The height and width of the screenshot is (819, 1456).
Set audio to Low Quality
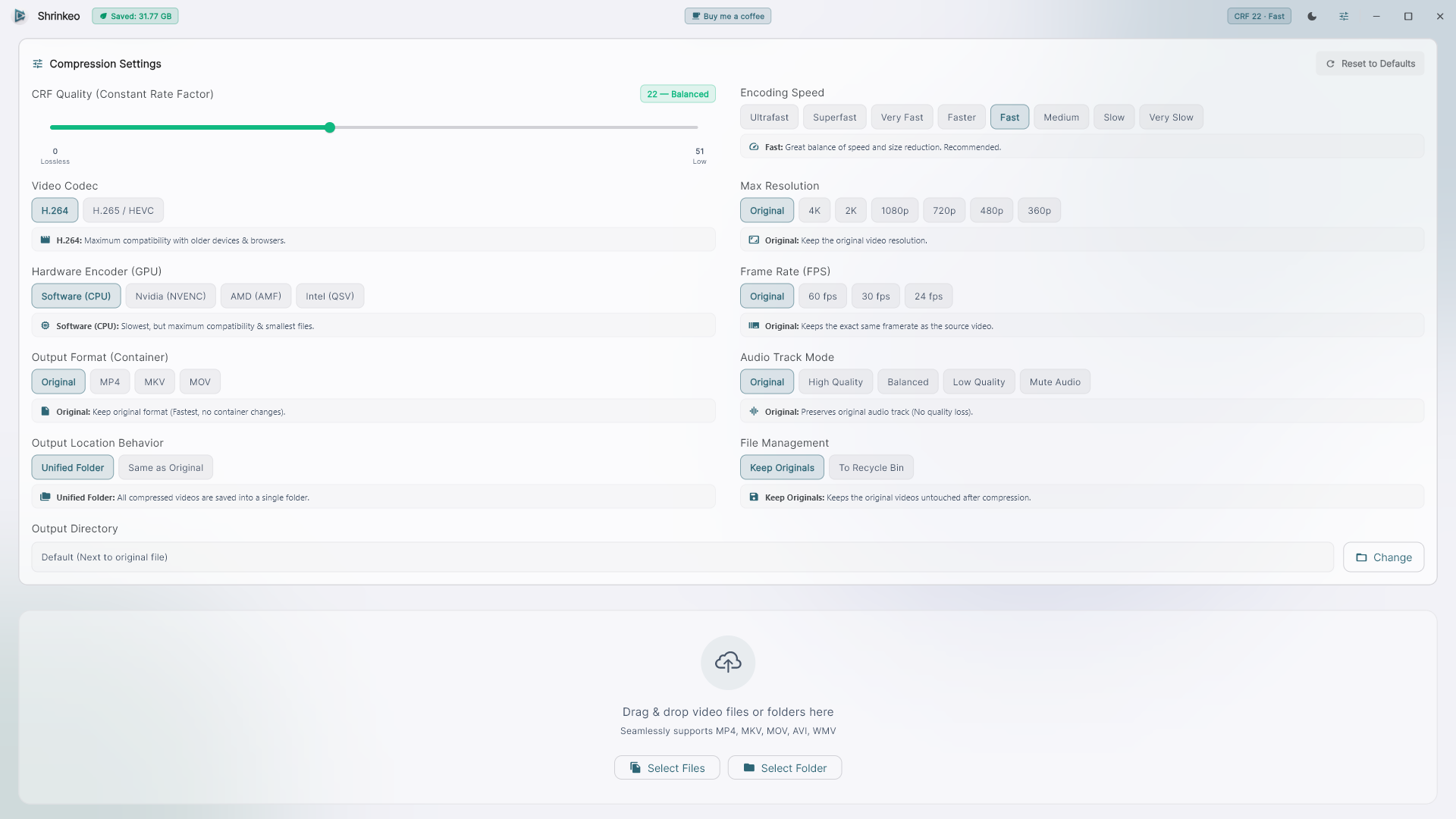(x=979, y=382)
